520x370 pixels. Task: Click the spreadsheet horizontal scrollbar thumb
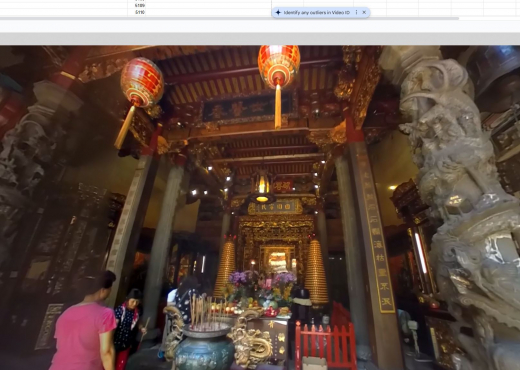click(229, 18)
